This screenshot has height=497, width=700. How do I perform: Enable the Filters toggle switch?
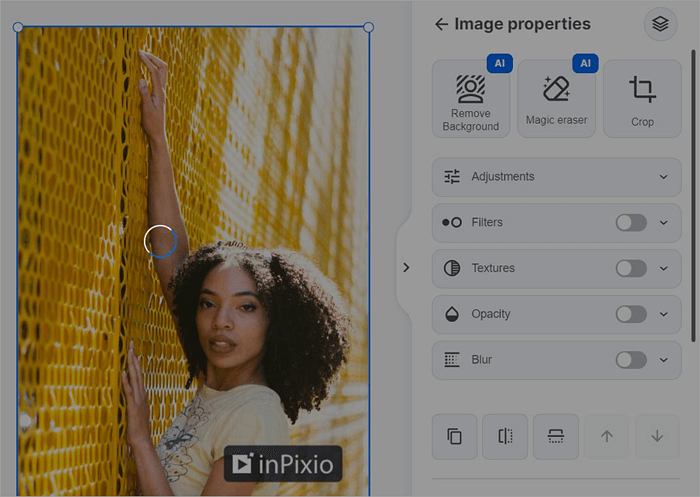631,222
